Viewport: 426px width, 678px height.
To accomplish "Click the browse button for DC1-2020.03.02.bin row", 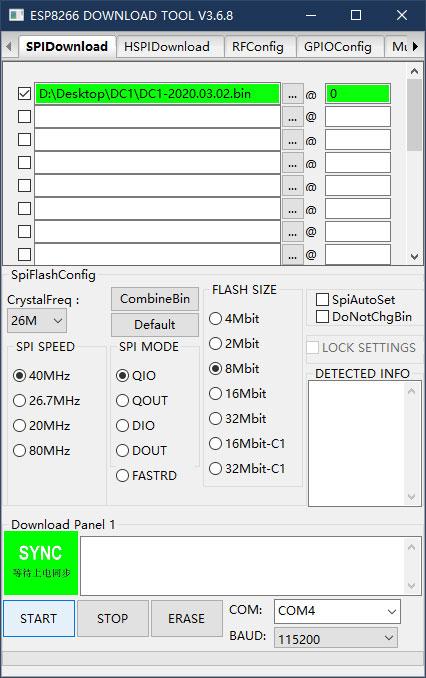I will pos(292,94).
